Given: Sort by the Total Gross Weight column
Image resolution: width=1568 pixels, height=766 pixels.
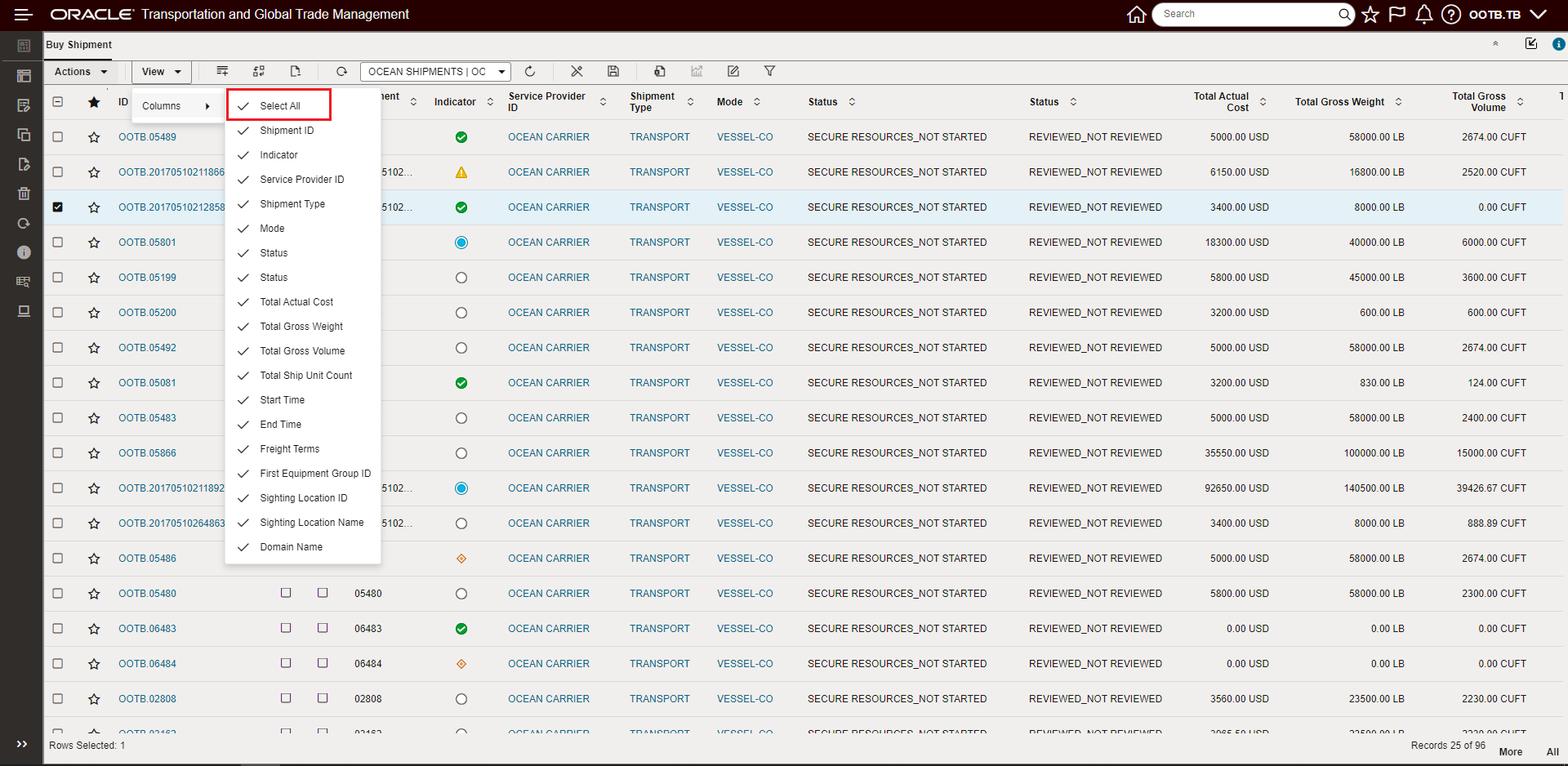Looking at the screenshot, I should (1398, 101).
